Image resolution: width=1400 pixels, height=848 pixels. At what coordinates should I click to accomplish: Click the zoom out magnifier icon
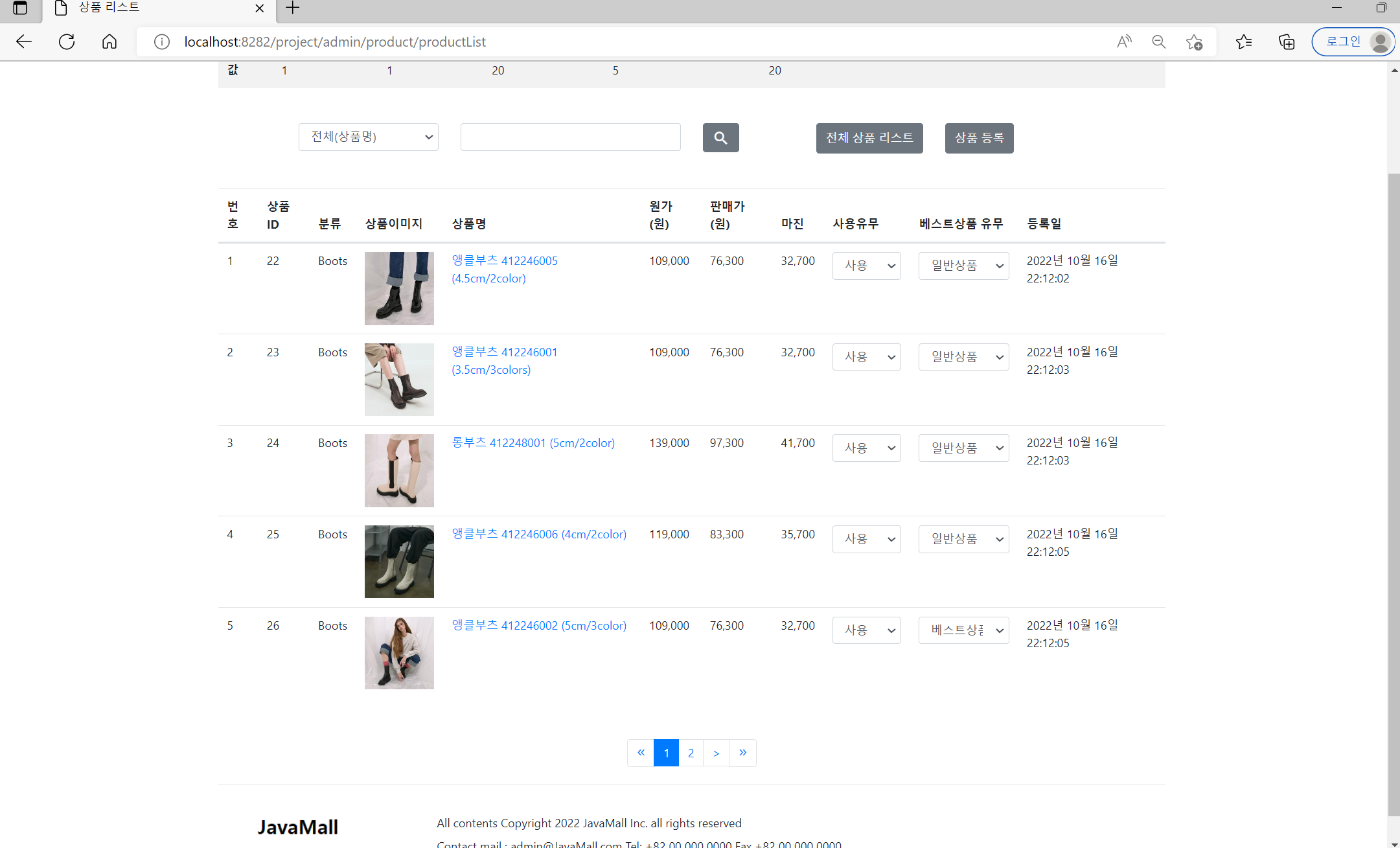(1159, 42)
